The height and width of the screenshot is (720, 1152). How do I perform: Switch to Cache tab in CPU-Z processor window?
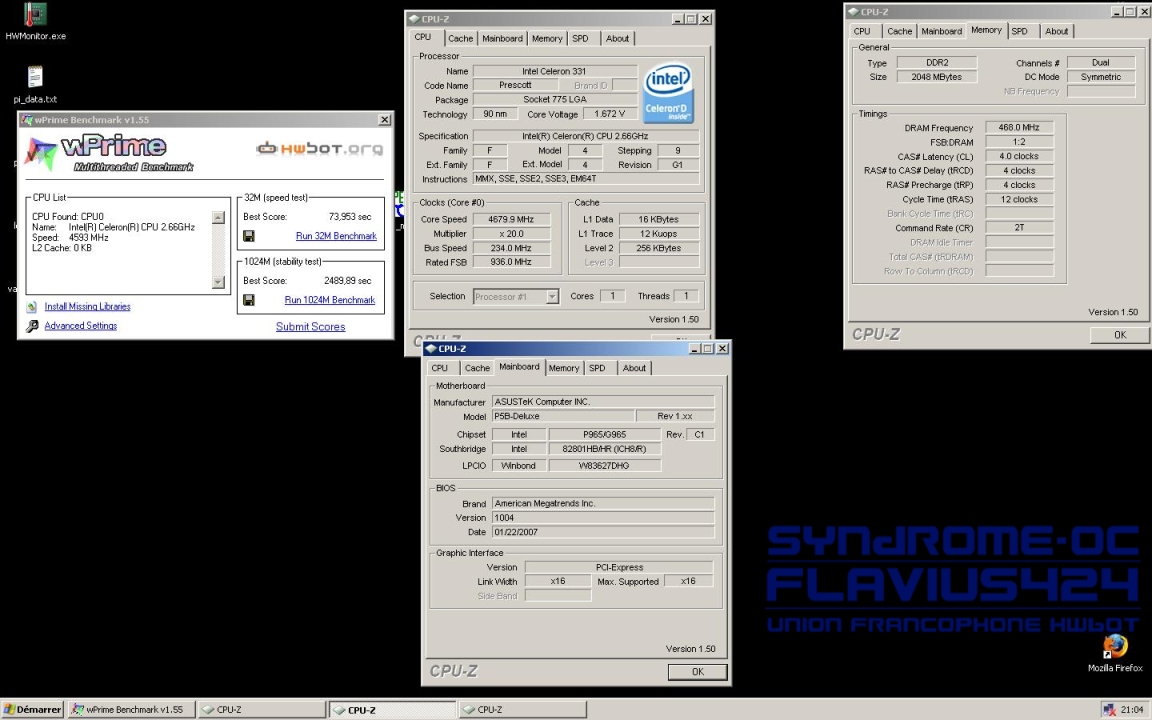click(x=461, y=38)
